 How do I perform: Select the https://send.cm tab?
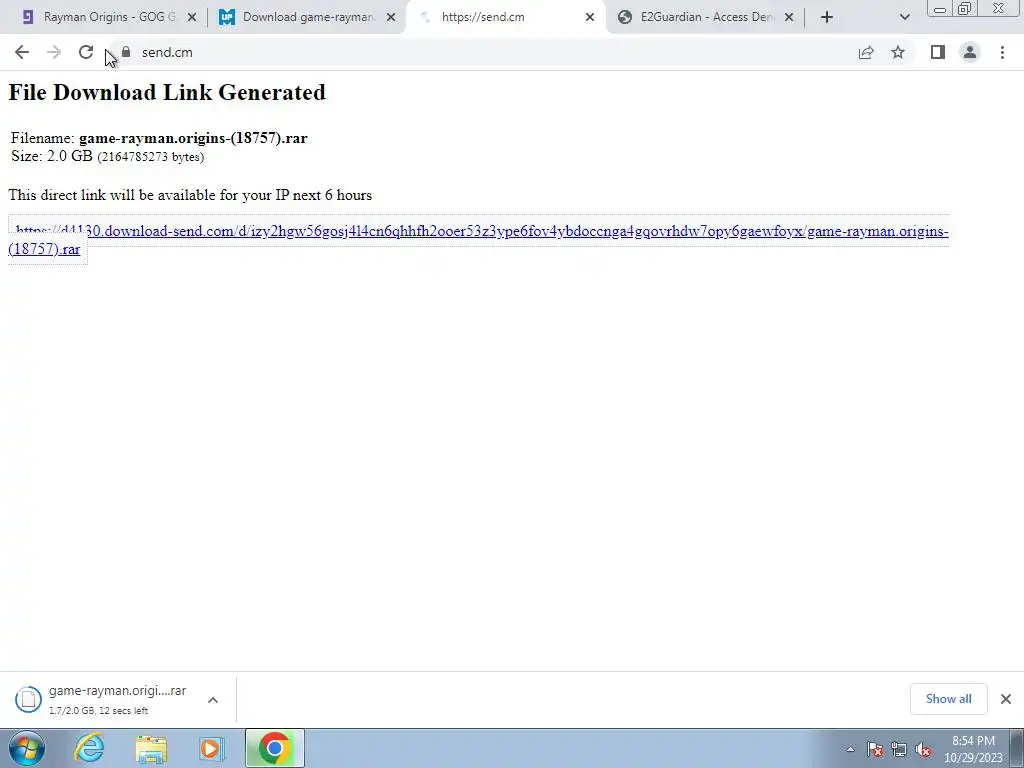point(505,17)
